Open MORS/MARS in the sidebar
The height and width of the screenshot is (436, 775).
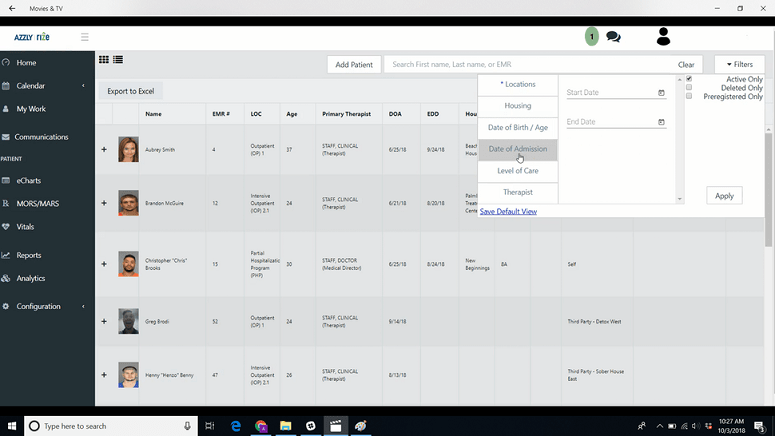[x=37, y=204]
